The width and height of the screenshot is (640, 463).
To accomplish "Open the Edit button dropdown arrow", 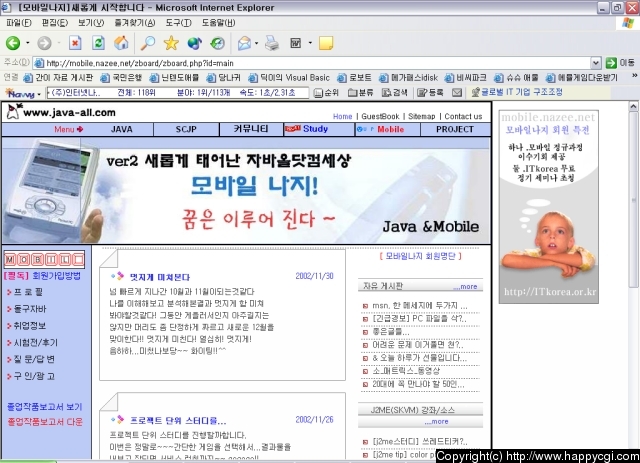I will (310, 43).
